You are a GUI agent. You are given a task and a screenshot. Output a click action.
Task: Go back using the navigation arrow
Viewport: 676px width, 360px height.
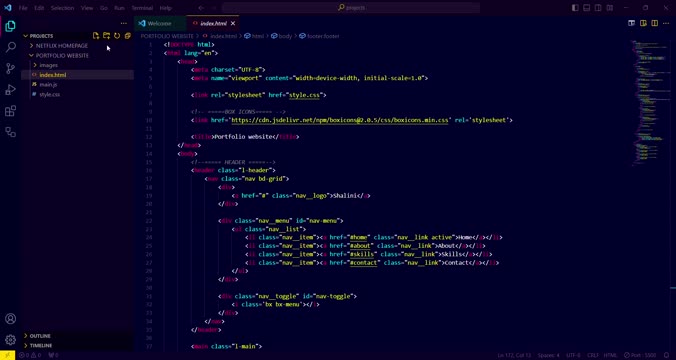pos(201,8)
